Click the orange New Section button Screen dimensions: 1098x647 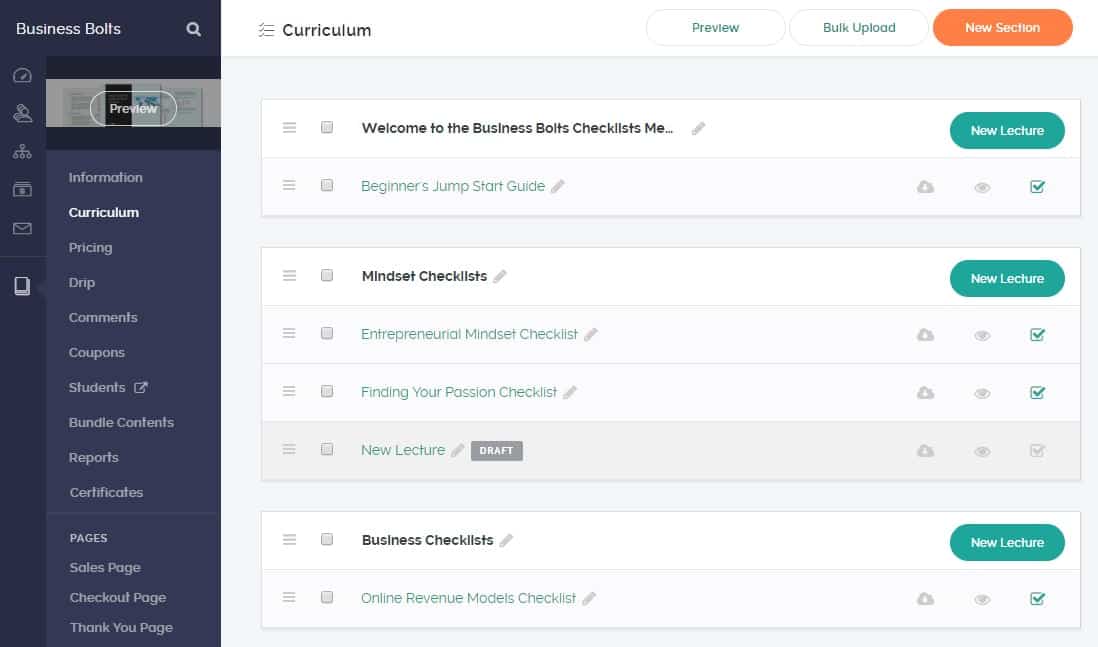click(1002, 28)
